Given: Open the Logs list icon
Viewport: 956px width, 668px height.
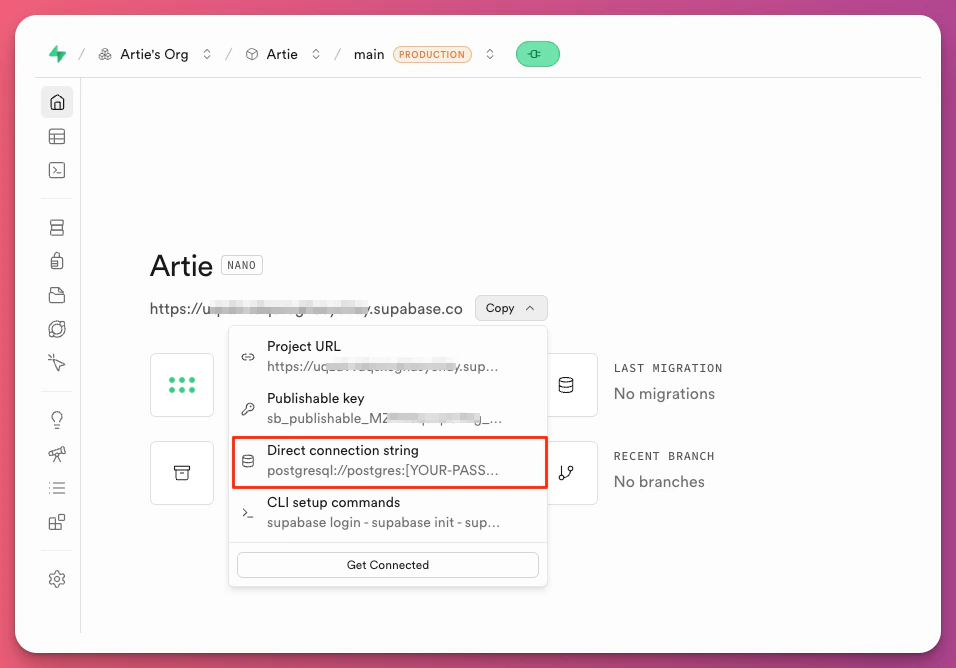Looking at the screenshot, I should (x=57, y=488).
